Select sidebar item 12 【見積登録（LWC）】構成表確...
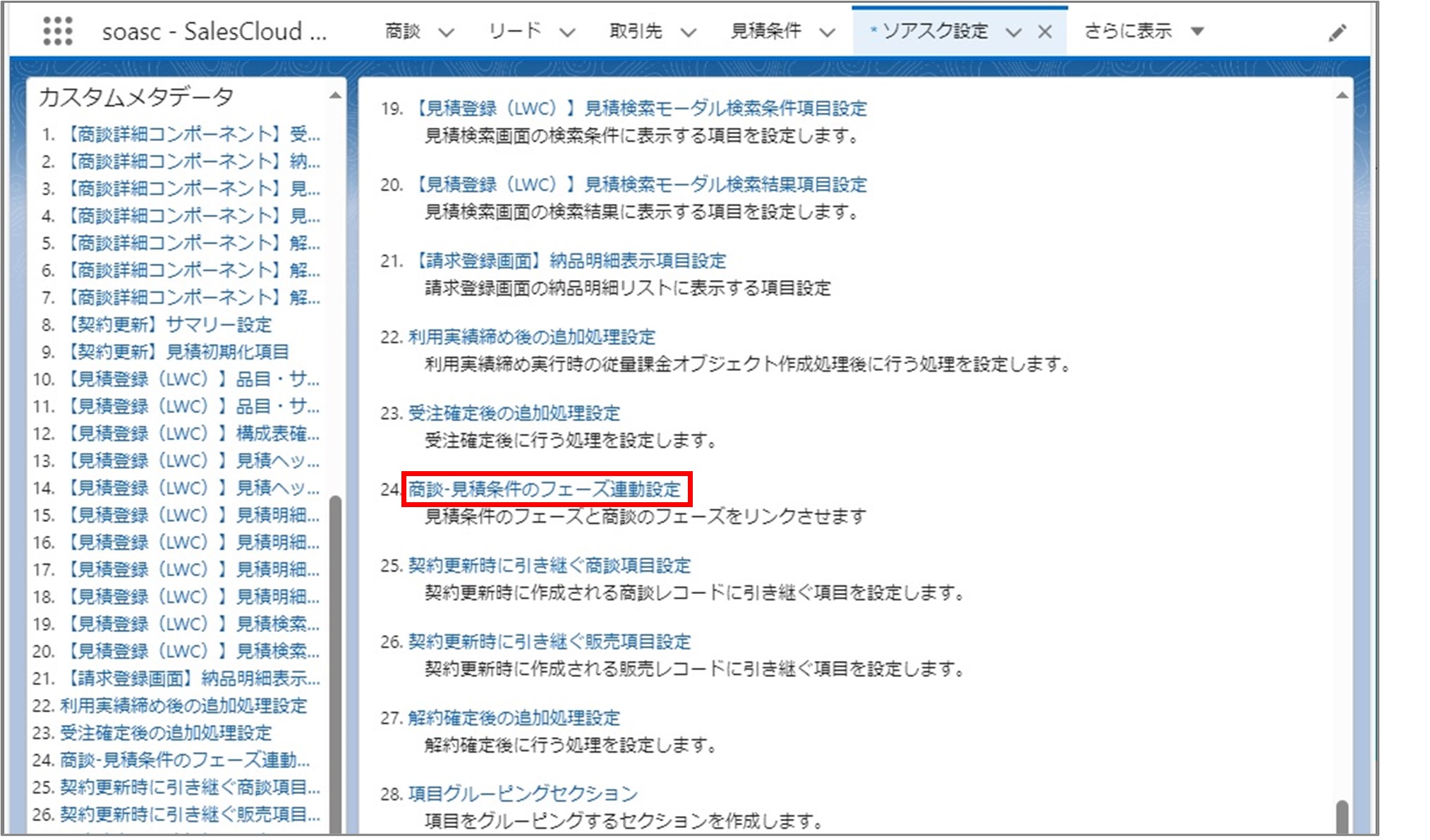This screenshot has height=840, width=1430. (x=190, y=433)
